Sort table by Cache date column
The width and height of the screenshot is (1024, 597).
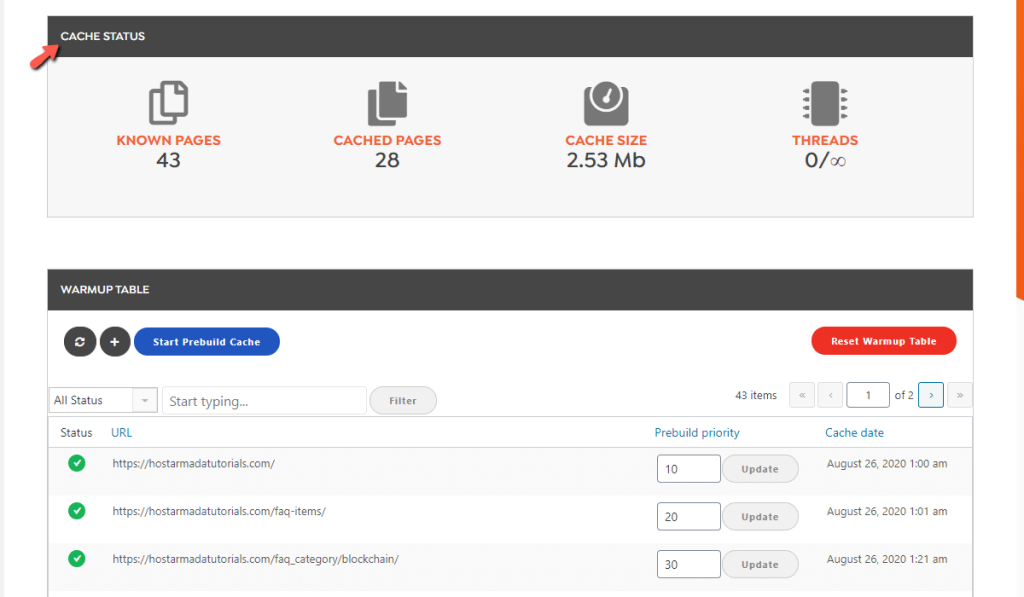coord(854,432)
